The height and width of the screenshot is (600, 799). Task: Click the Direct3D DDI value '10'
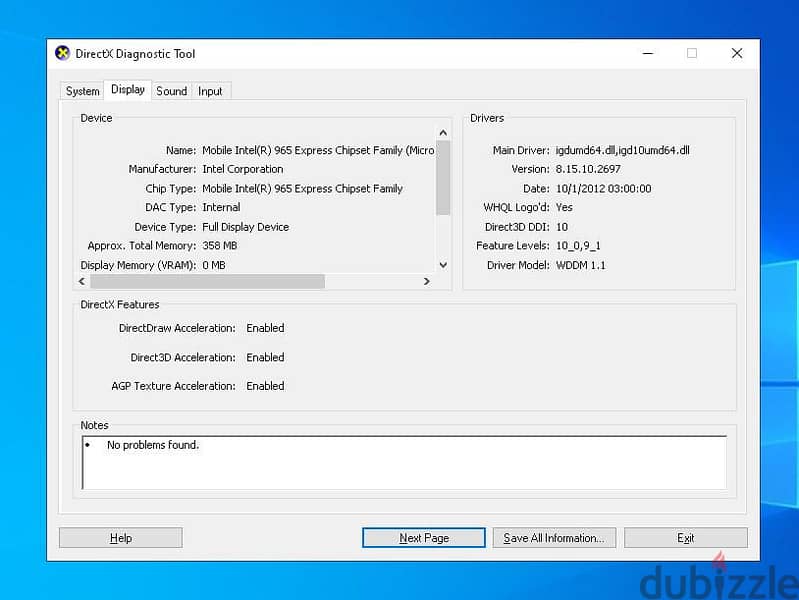click(562, 227)
